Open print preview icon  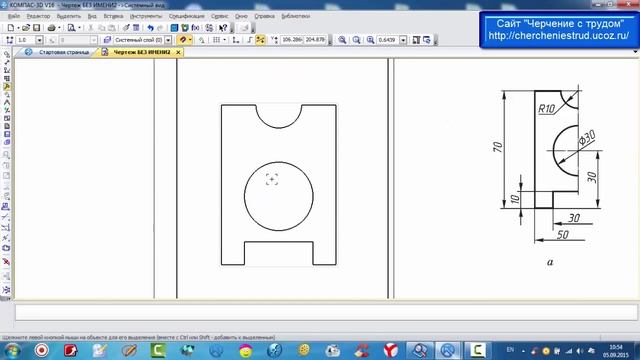click(71, 28)
